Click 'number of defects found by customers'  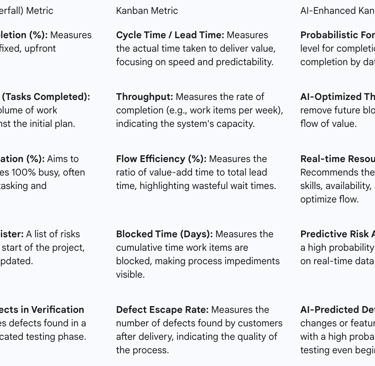tap(199, 323)
